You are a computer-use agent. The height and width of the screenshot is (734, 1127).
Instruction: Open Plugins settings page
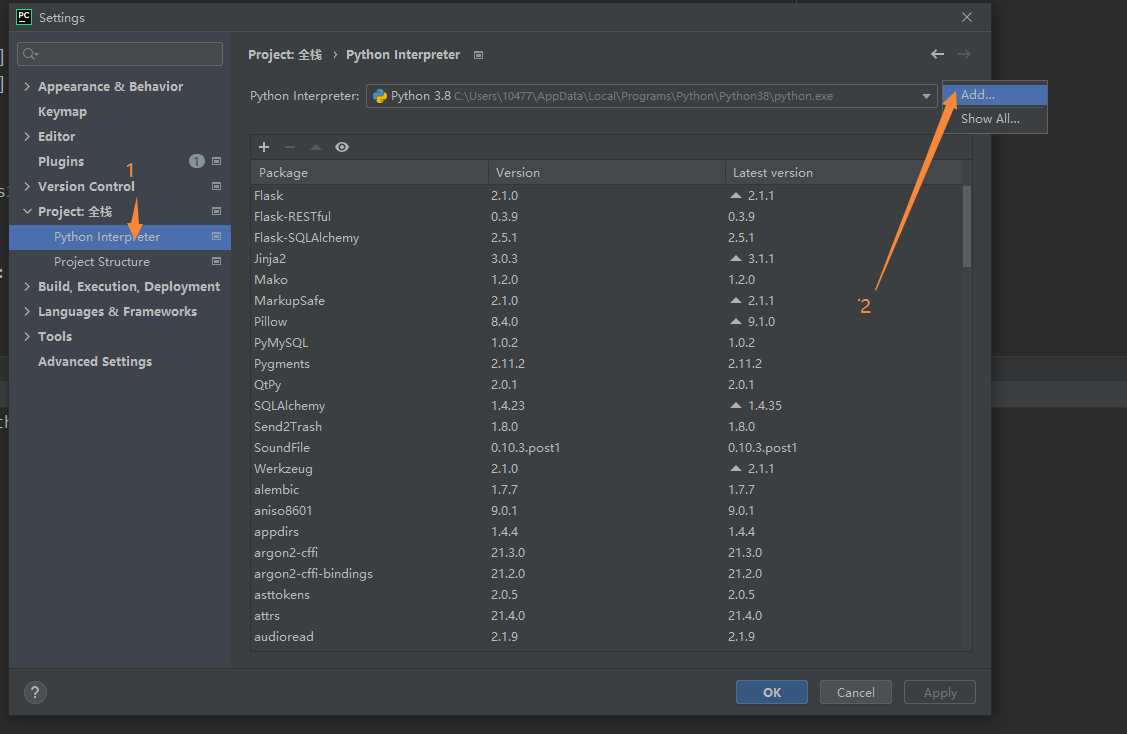click(x=61, y=161)
